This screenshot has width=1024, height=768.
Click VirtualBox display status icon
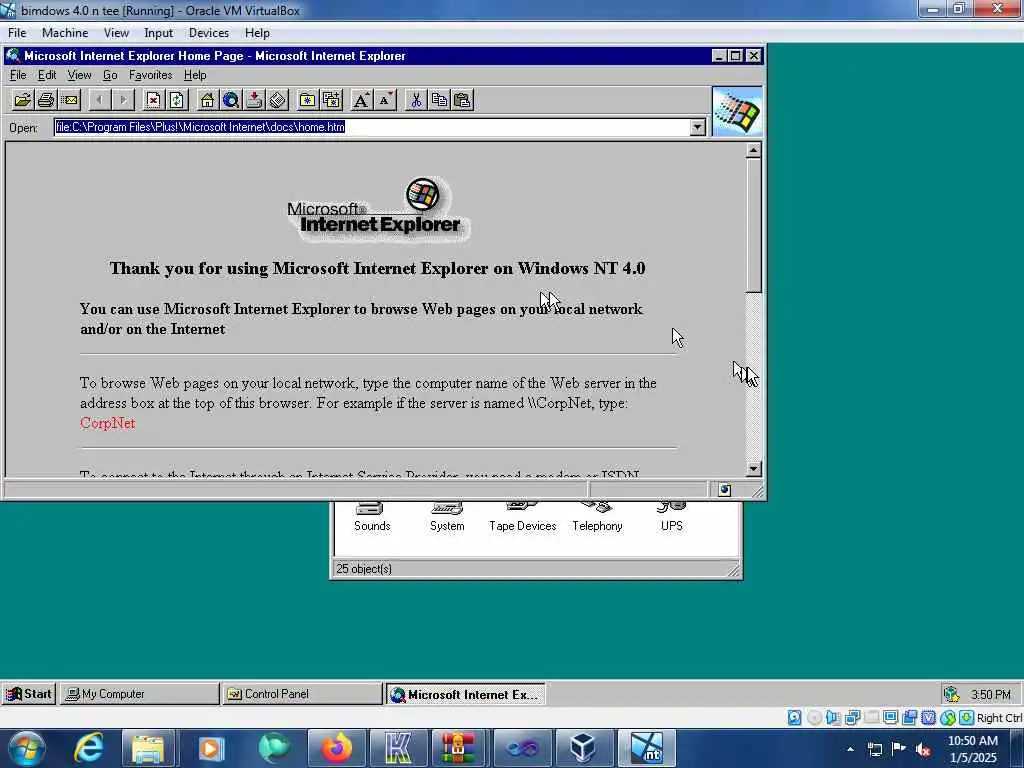(x=890, y=718)
